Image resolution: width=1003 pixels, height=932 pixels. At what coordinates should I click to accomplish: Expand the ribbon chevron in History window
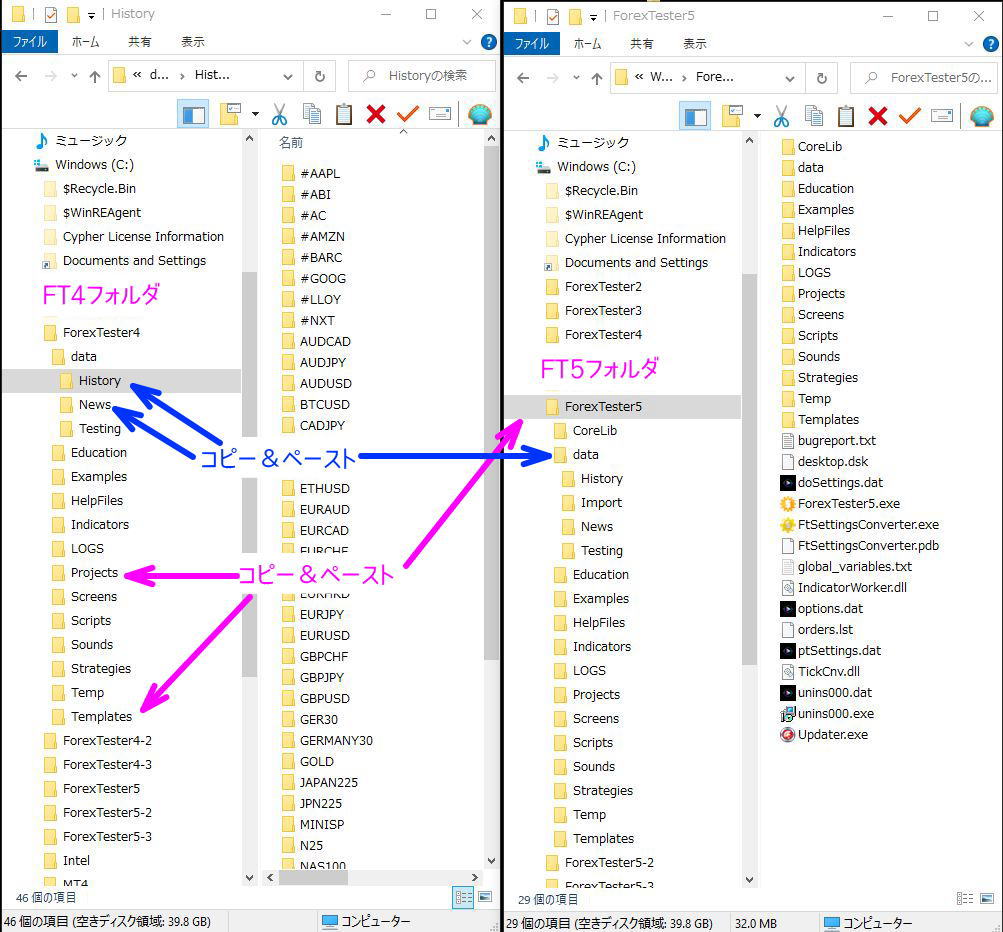click(x=466, y=42)
